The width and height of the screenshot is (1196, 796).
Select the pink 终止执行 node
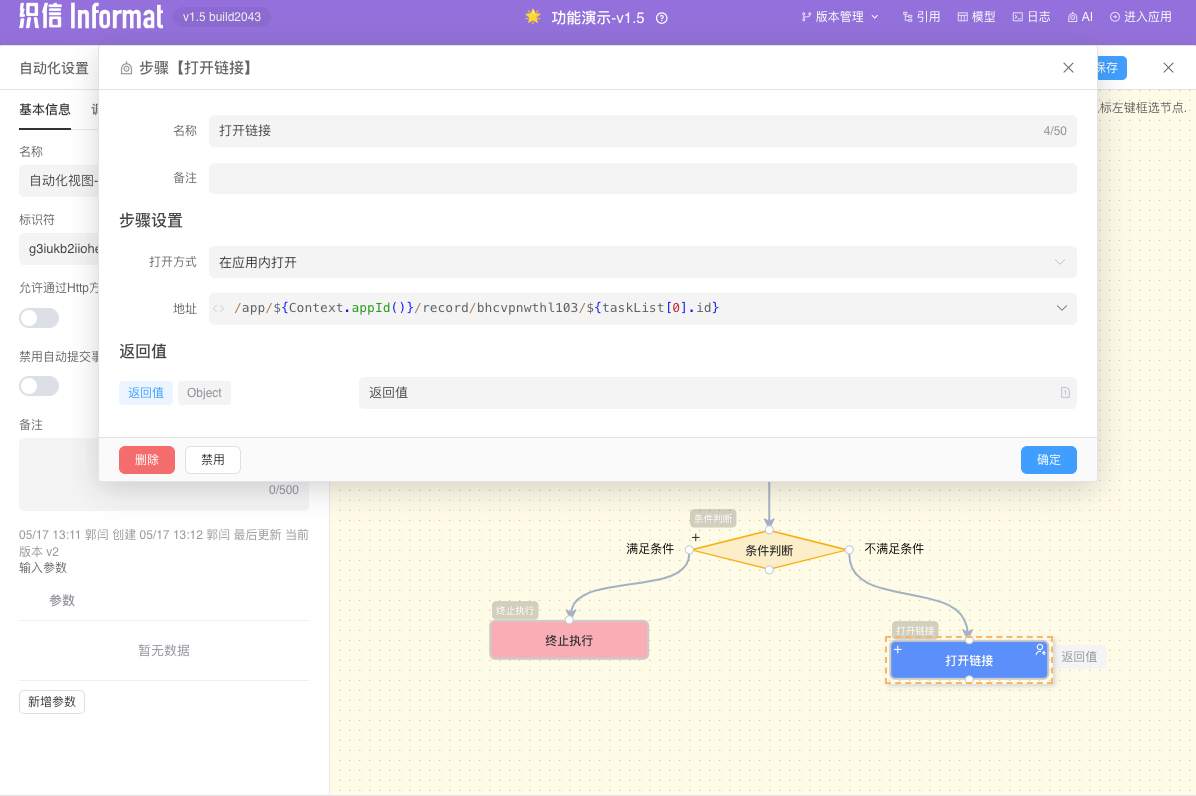(x=569, y=640)
